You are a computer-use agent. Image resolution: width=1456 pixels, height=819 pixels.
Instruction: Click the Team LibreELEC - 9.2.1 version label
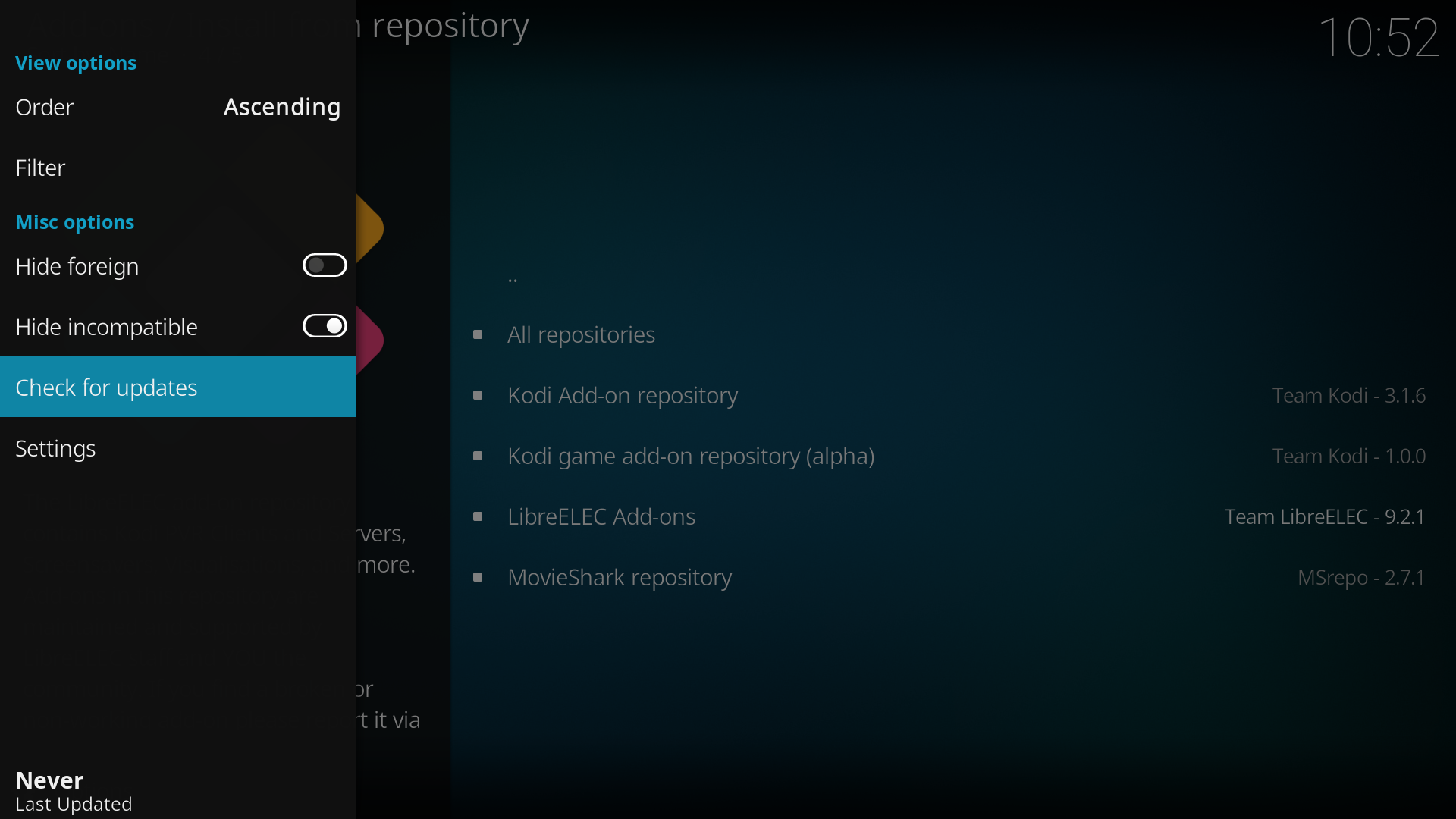click(x=1324, y=516)
